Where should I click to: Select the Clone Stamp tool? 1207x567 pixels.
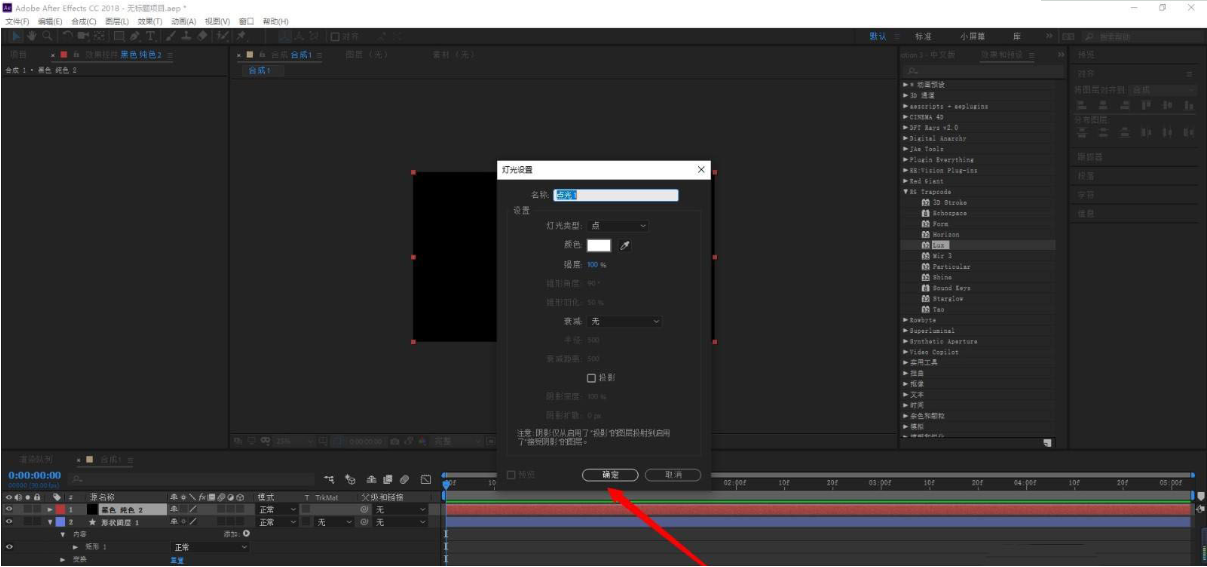coord(187,36)
